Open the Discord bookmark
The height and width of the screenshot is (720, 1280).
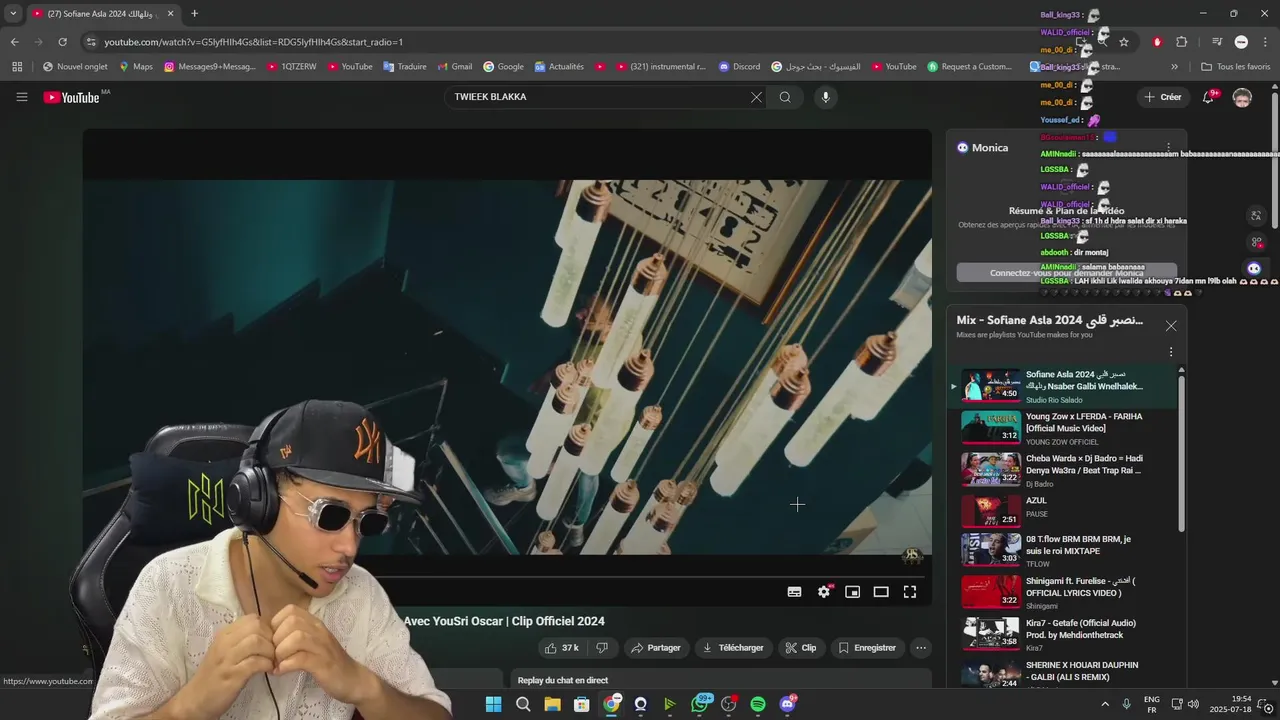point(739,67)
